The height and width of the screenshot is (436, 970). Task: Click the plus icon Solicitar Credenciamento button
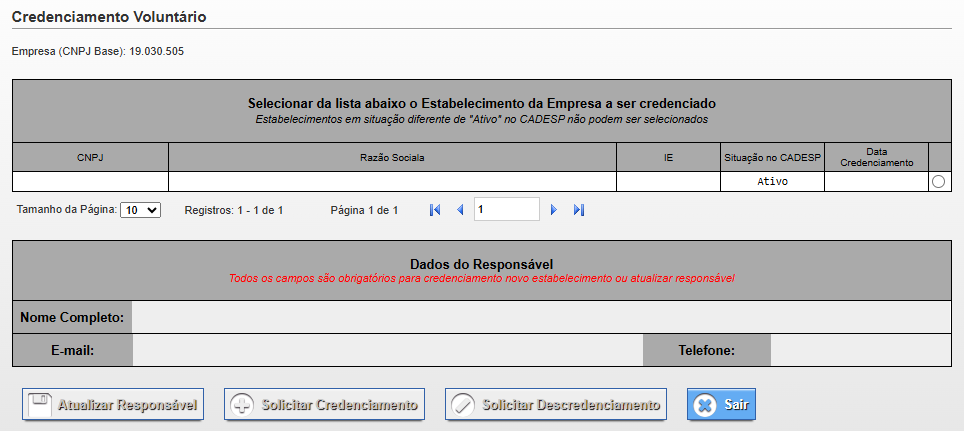pyautogui.click(x=324, y=405)
